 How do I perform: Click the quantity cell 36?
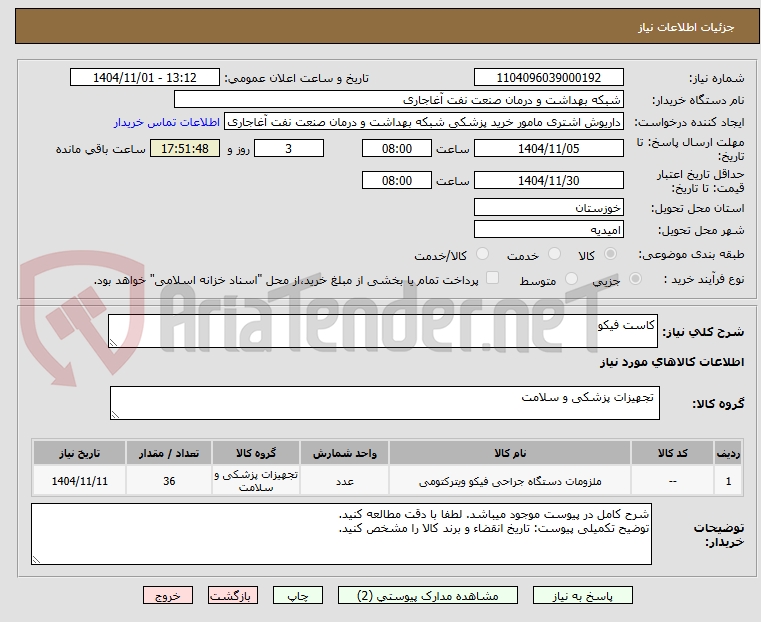point(169,481)
